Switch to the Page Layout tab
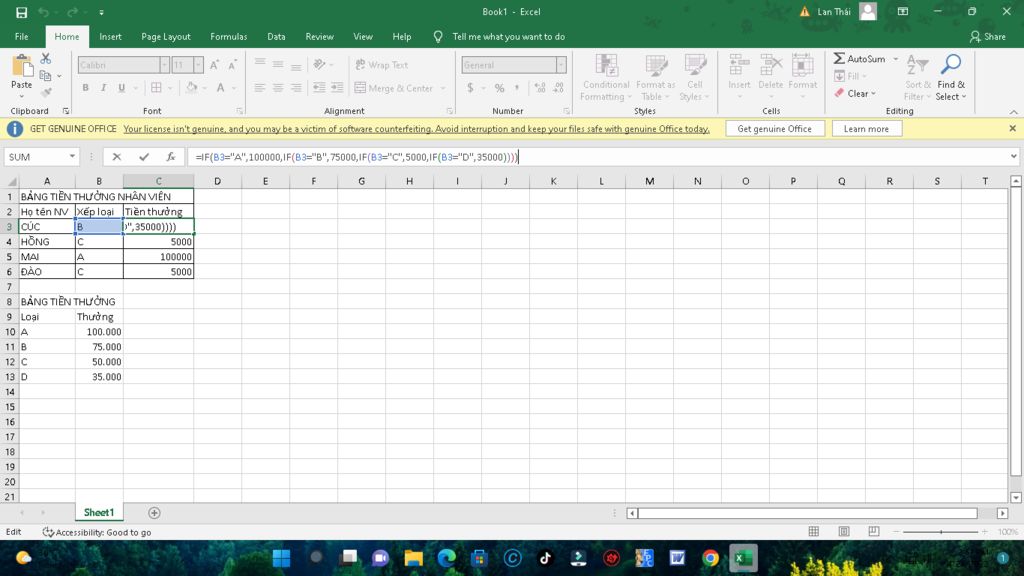Image resolution: width=1024 pixels, height=576 pixels. (166, 37)
